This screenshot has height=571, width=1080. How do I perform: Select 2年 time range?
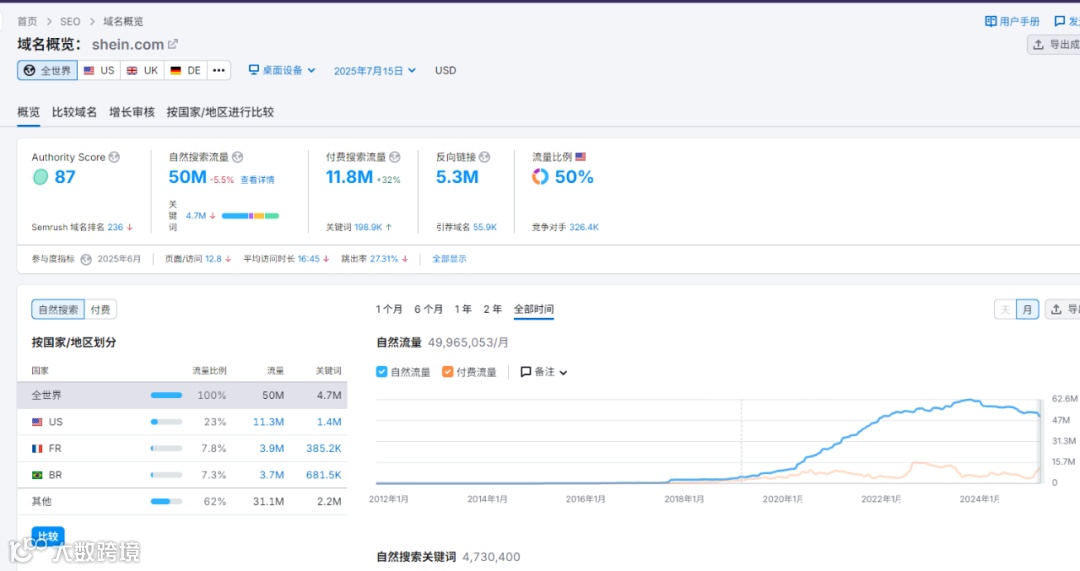[492, 309]
